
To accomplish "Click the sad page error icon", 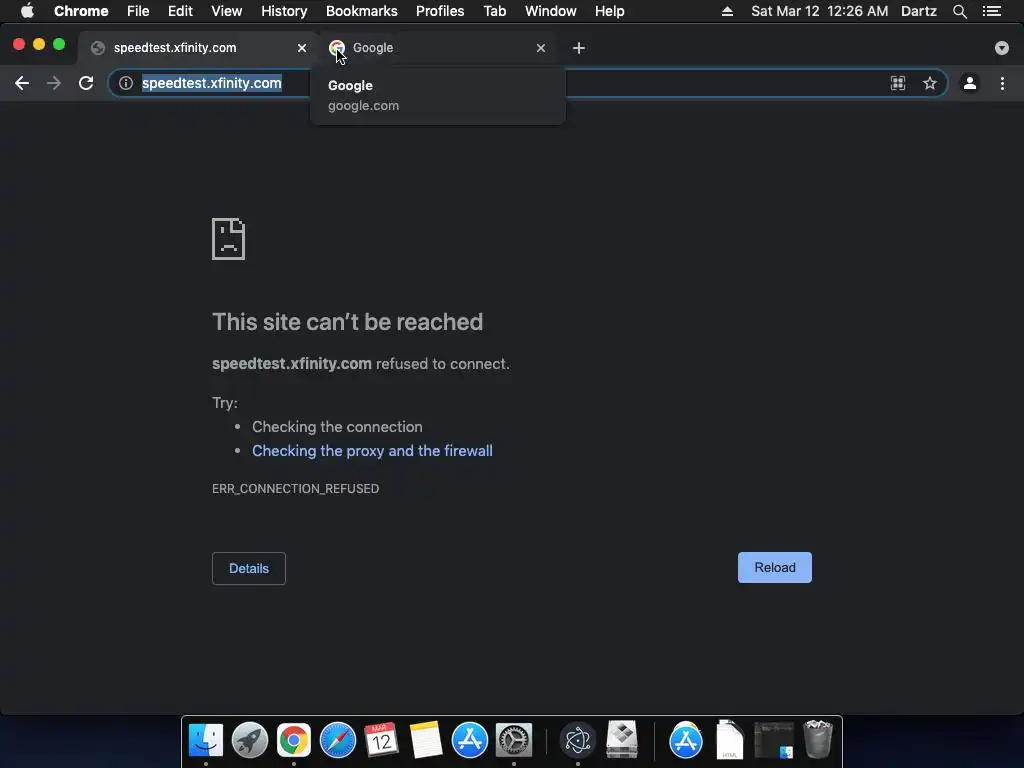I will pos(229,239).
